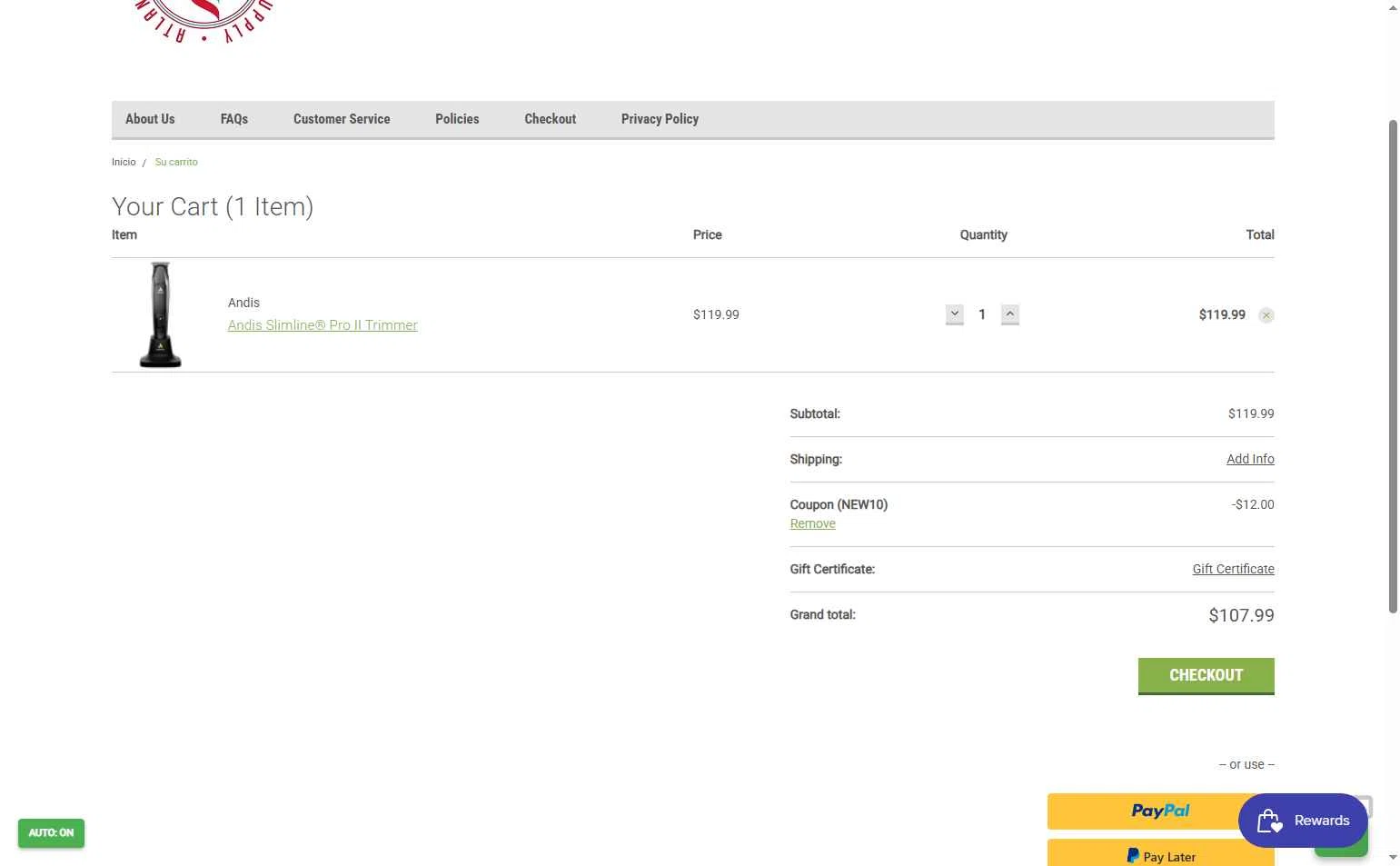Remove the Andis trimmer from cart
The image size is (1400, 866).
tap(1266, 315)
